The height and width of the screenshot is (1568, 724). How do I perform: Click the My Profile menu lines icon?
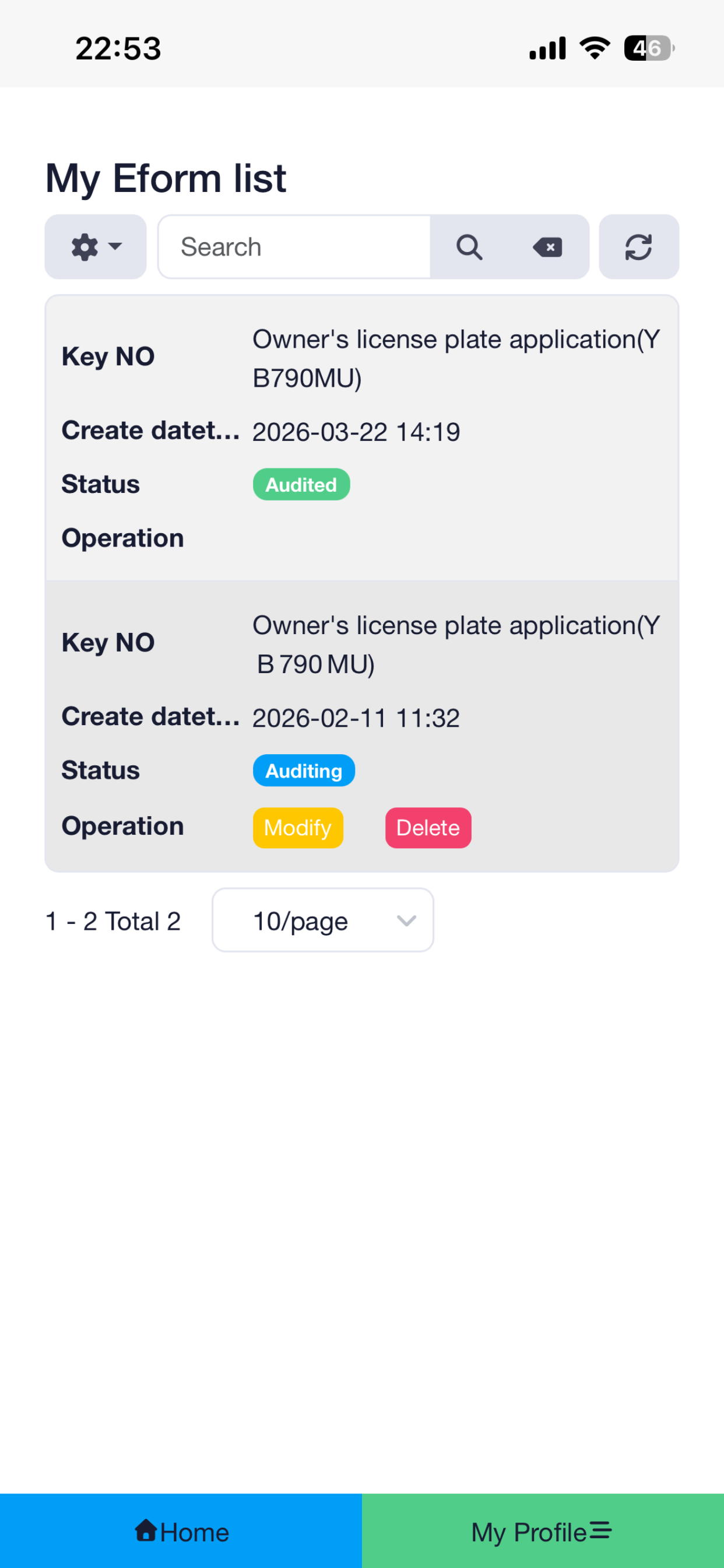coord(601,1530)
